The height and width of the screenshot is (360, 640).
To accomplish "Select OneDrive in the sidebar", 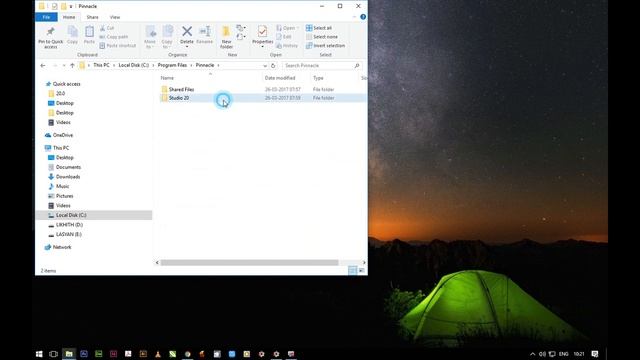I will (x=63, y=135).
